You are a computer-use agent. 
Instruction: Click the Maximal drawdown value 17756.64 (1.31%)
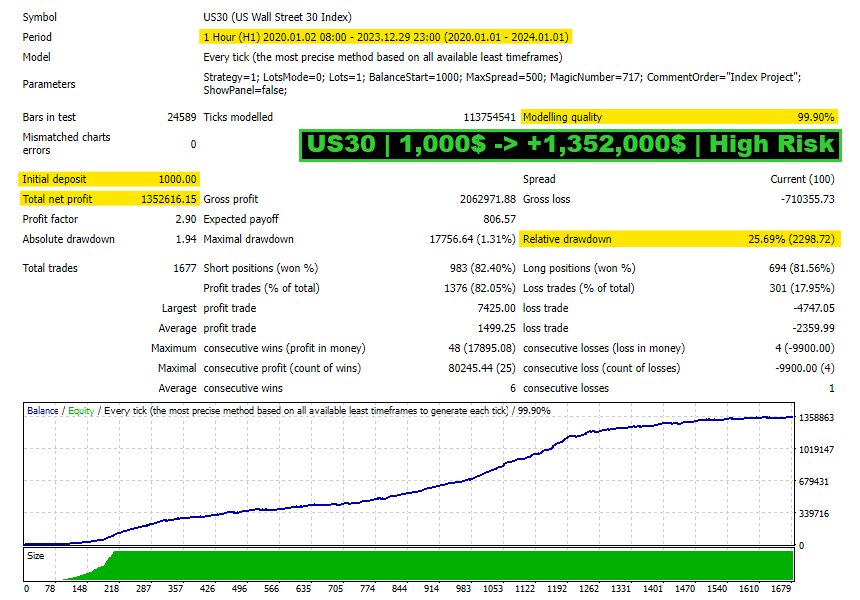click(472, 239)
